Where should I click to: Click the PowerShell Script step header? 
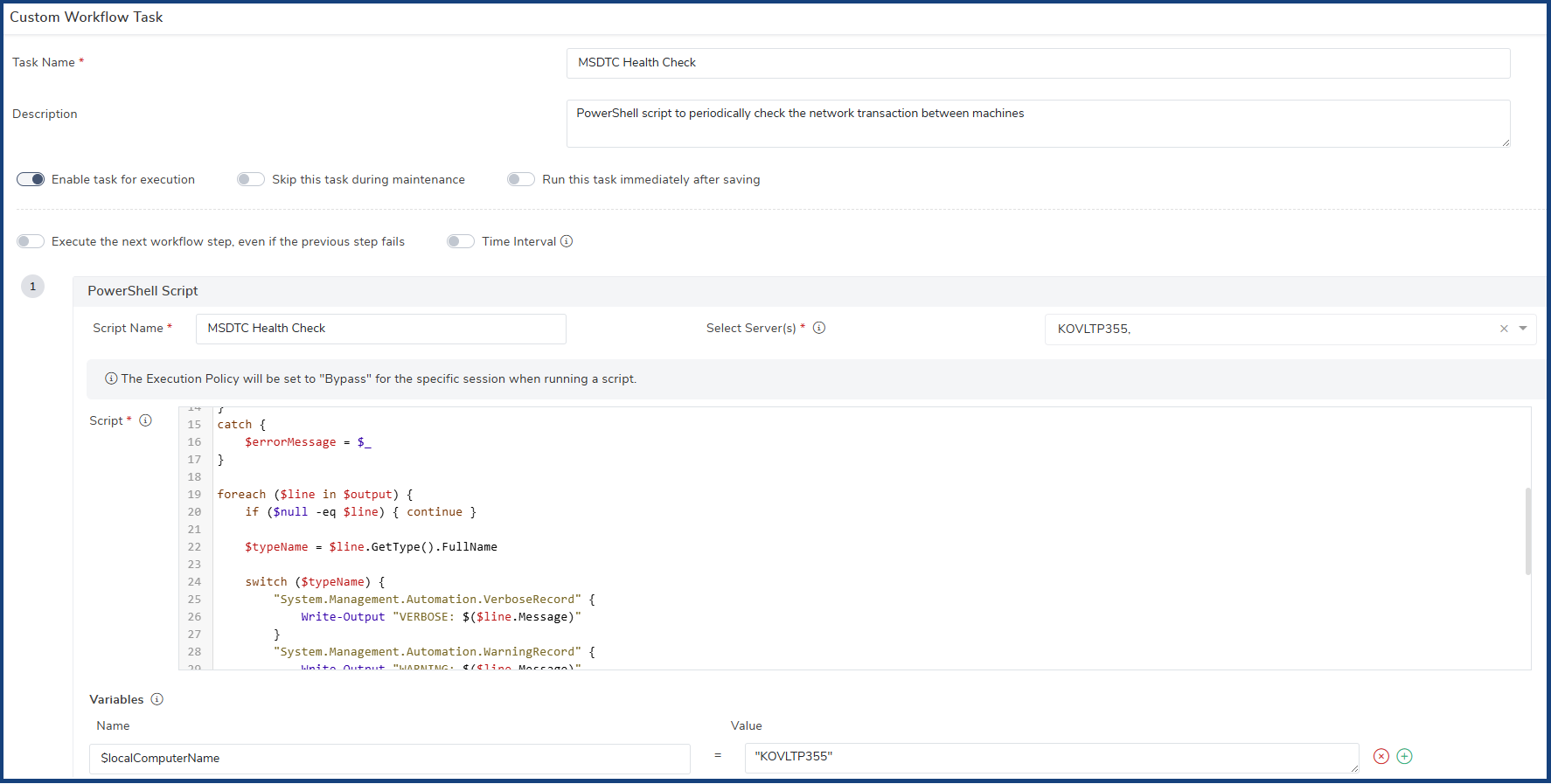pos(809,291)
